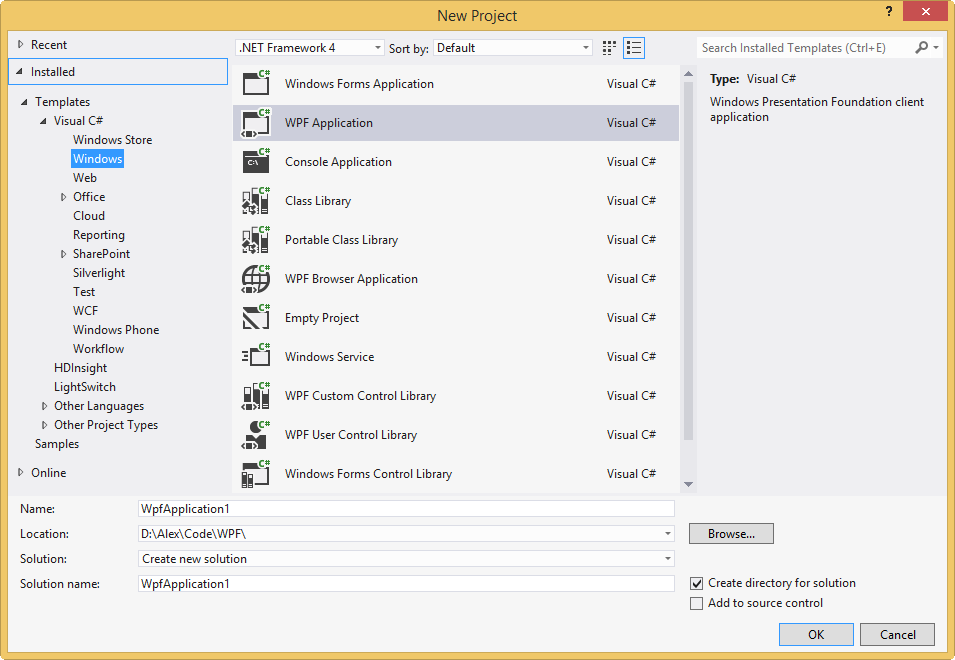Select the Empty Project template name
Image resolution: width=955 pixels, height=660 pixels.
point(322,318)
